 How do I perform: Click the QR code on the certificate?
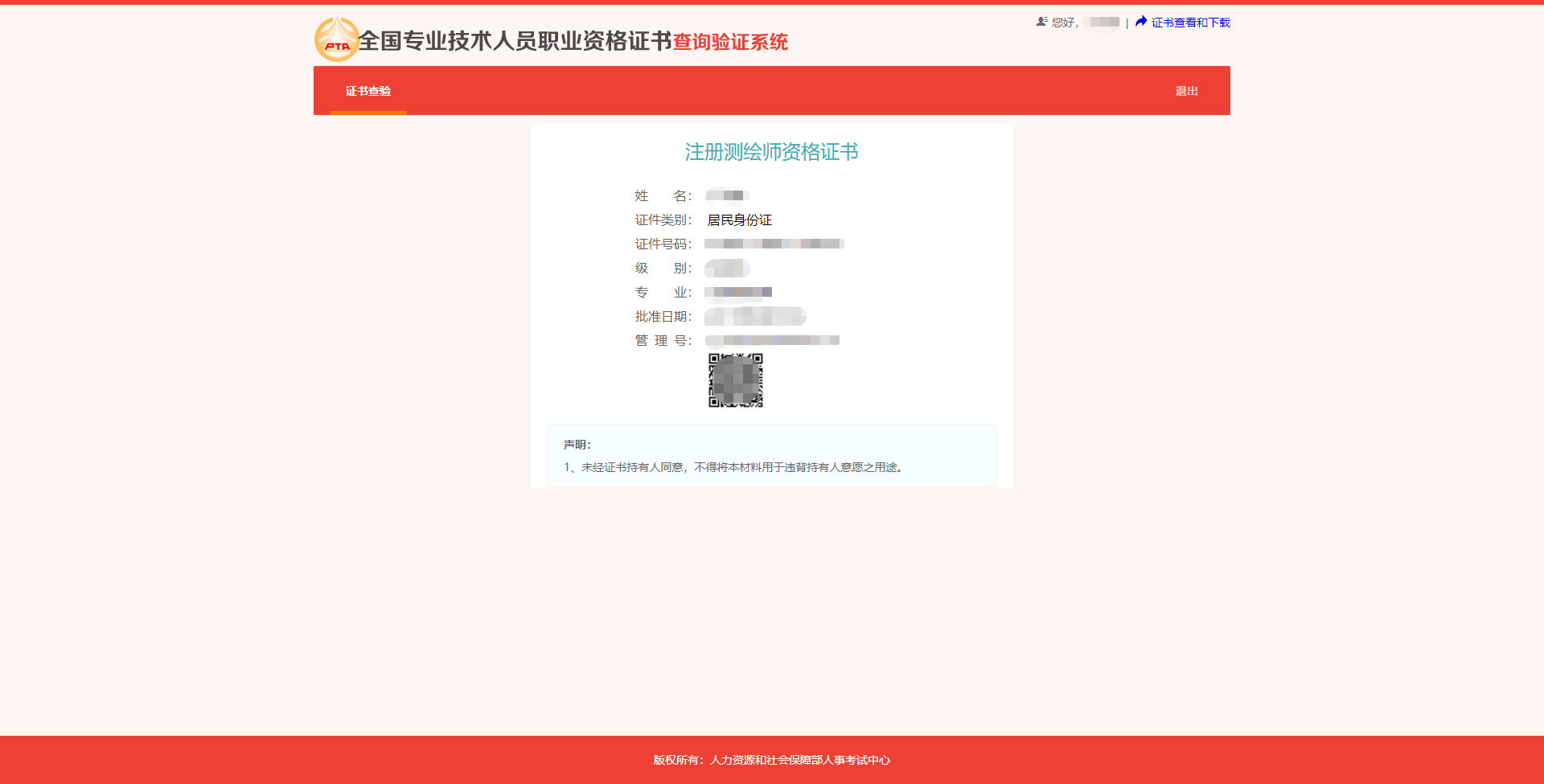(735, 380)
